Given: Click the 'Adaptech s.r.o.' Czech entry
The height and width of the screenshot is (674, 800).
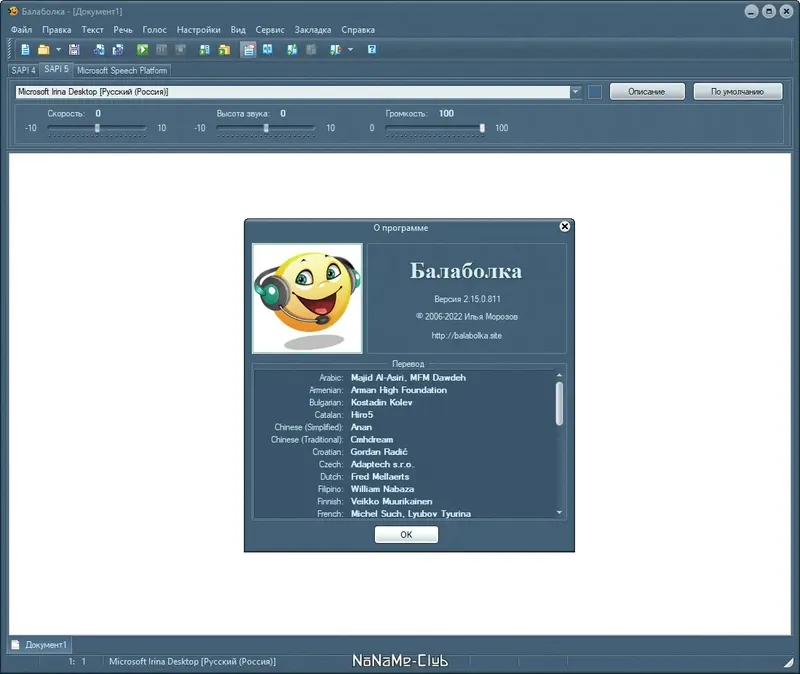Looking at the screenshot, I should tap(382, 464).
